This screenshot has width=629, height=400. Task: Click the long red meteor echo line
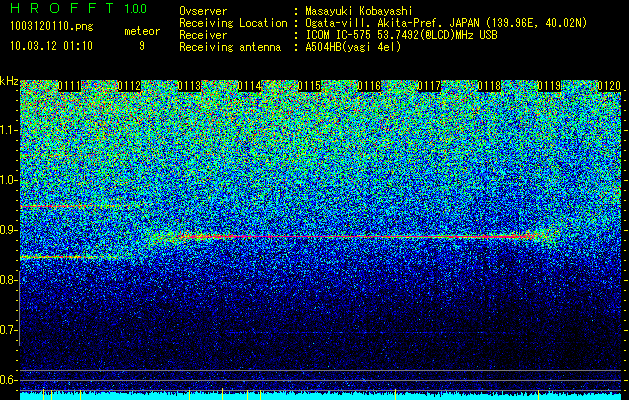coord(357,237)
